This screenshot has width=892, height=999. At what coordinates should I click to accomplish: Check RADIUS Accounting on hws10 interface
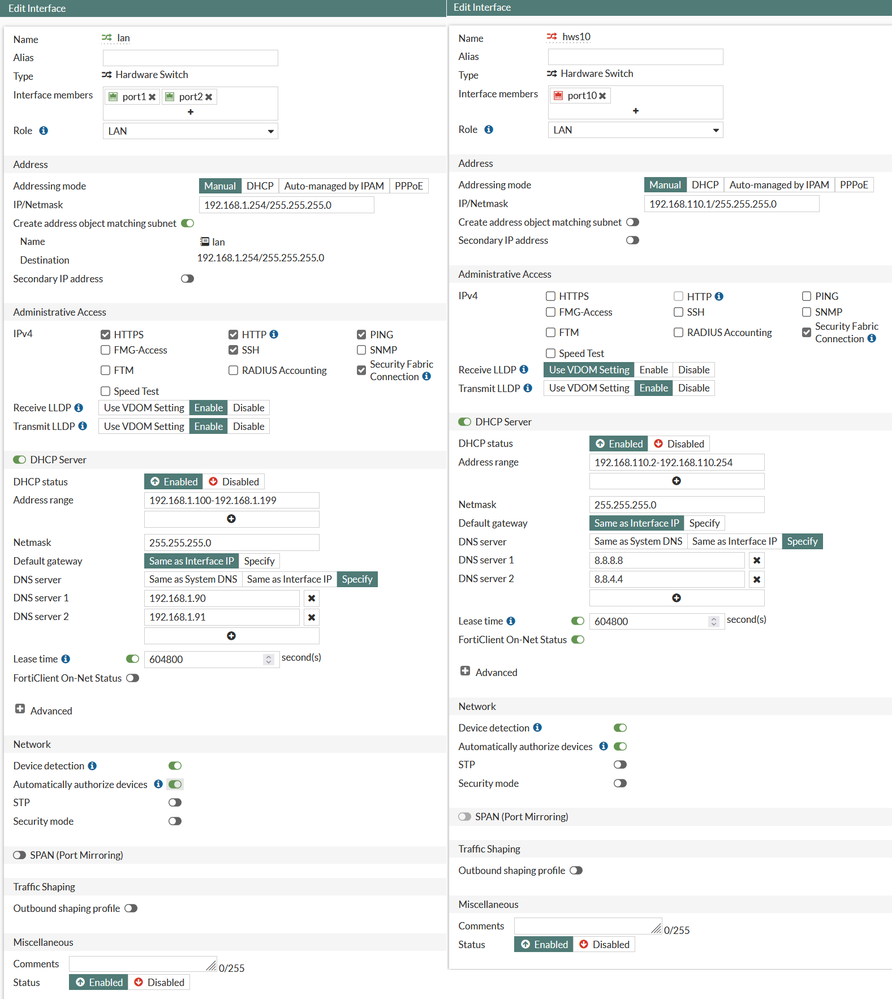point(679,333)
